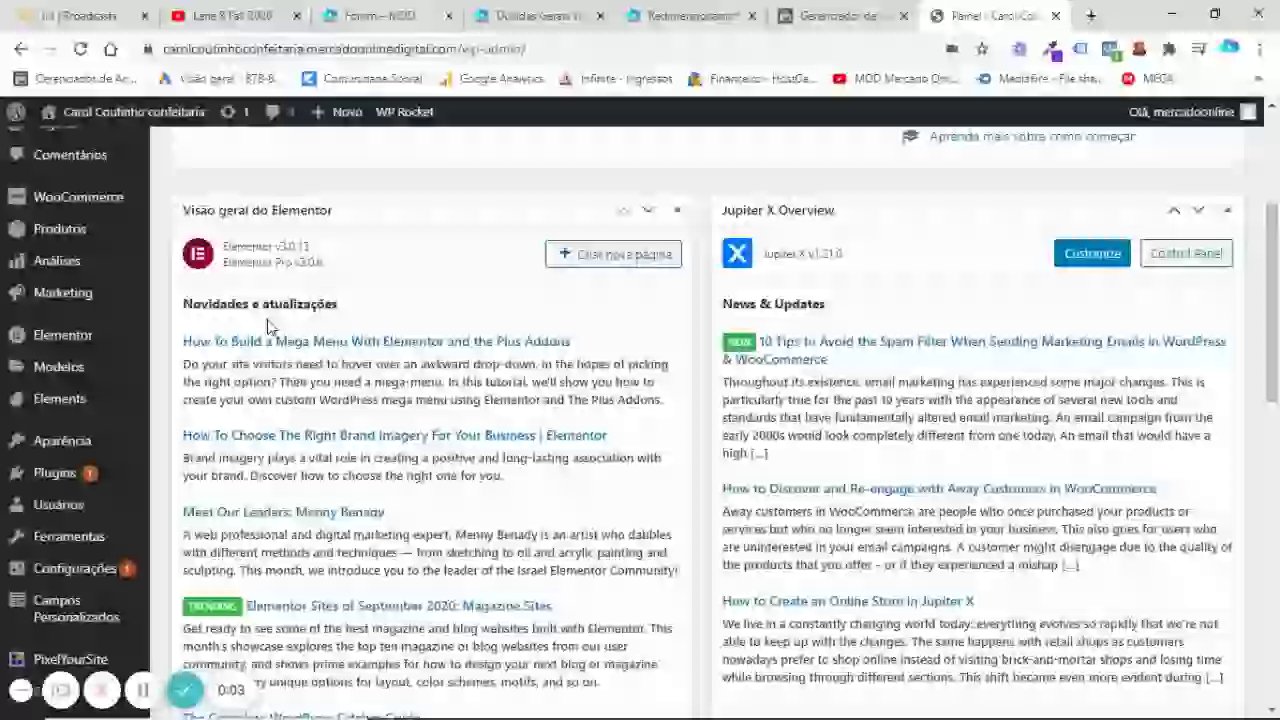The width and height of the screenshot is (1280, 720).
Task: Open the comments bubble in admin bar
Action: 279,112
